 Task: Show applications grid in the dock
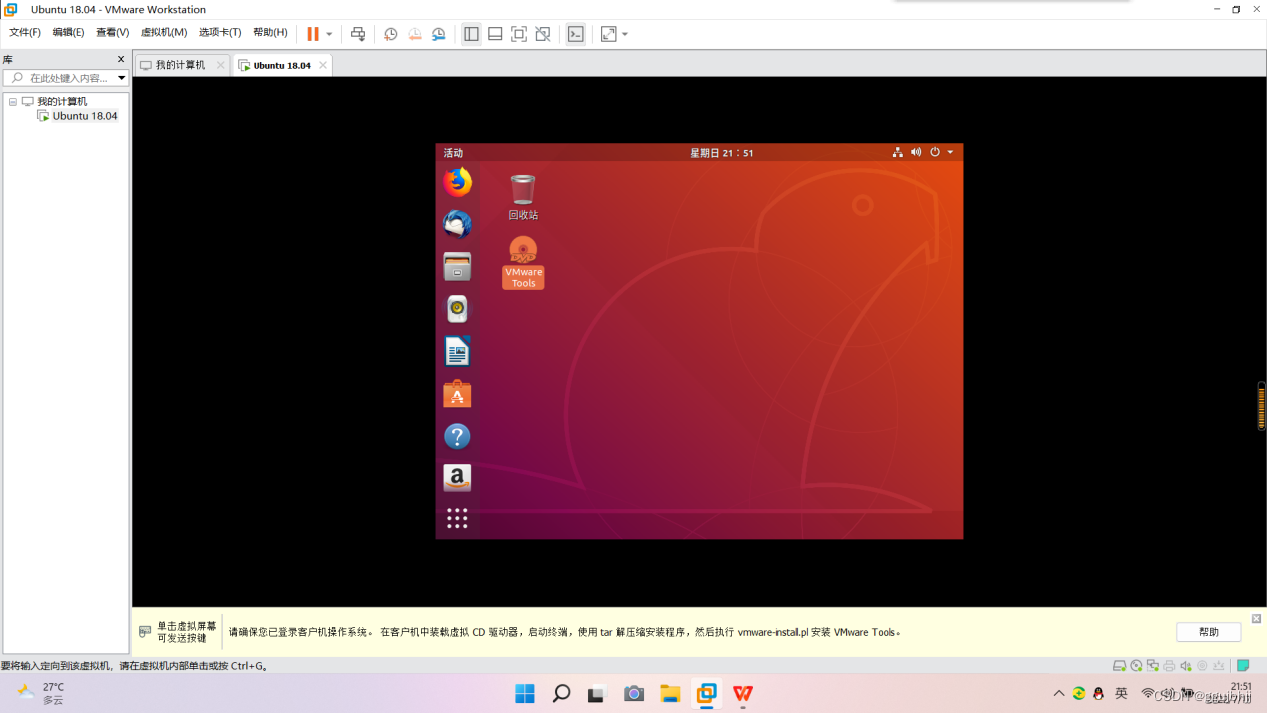pos(457,518)
